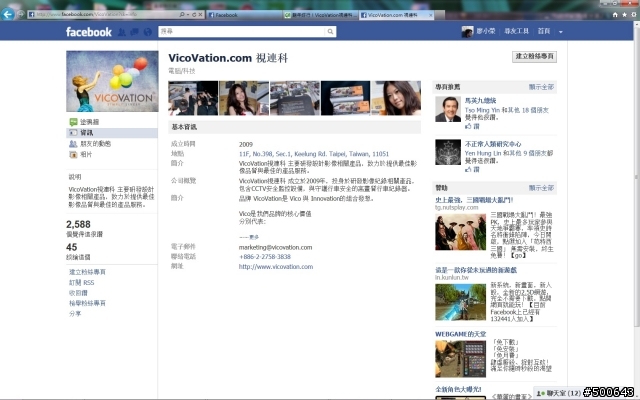640x400 pixels.
Task: Click the VicoVation balloon profile picture
Action: pos(112,81)
